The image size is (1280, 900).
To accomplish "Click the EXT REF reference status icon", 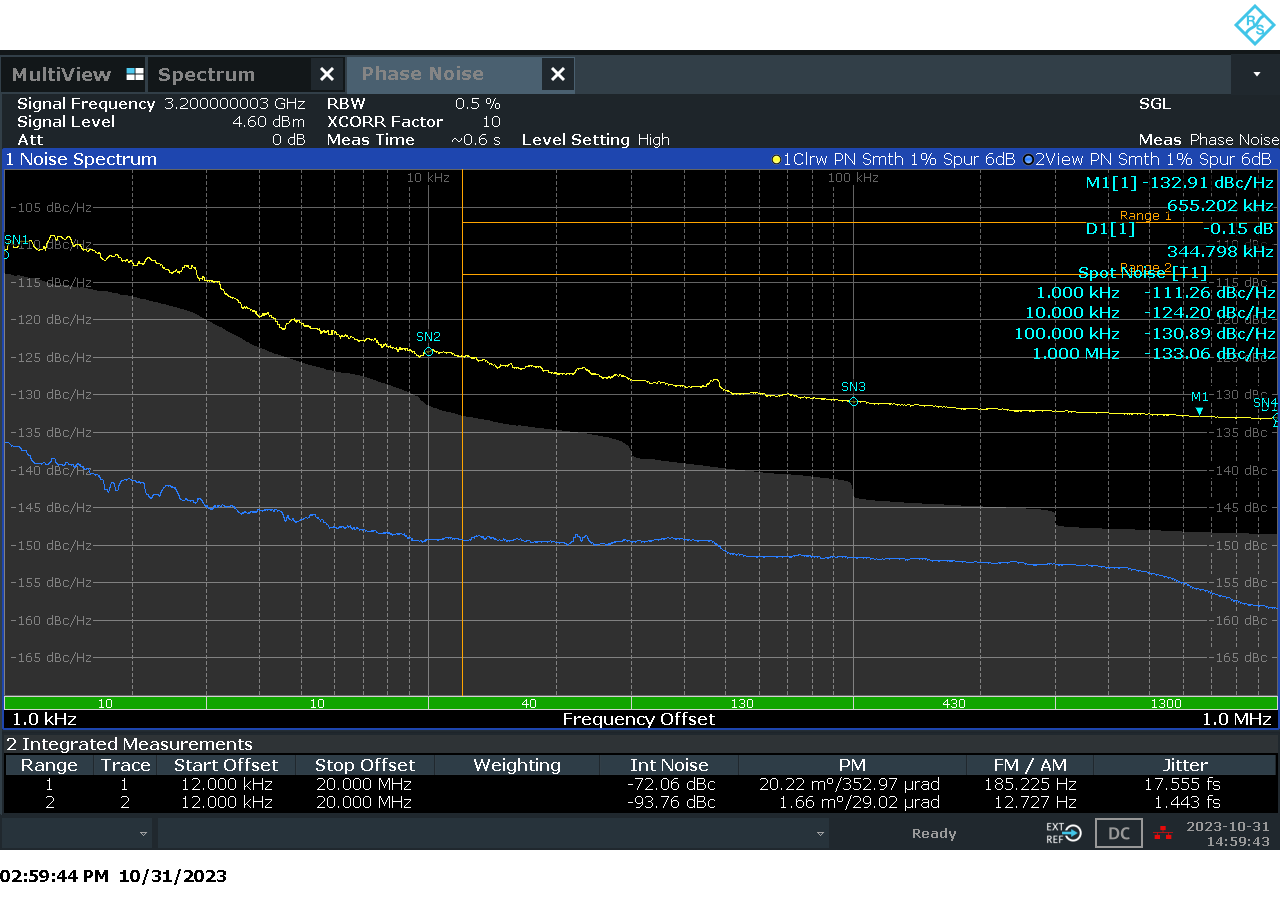I will 1063,832.
